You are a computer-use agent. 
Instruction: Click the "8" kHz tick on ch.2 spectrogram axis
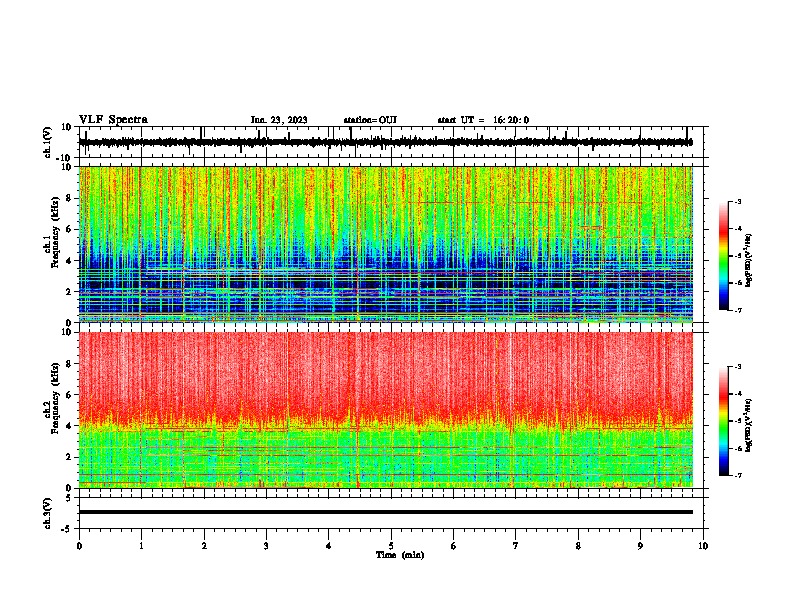point(69,364)
